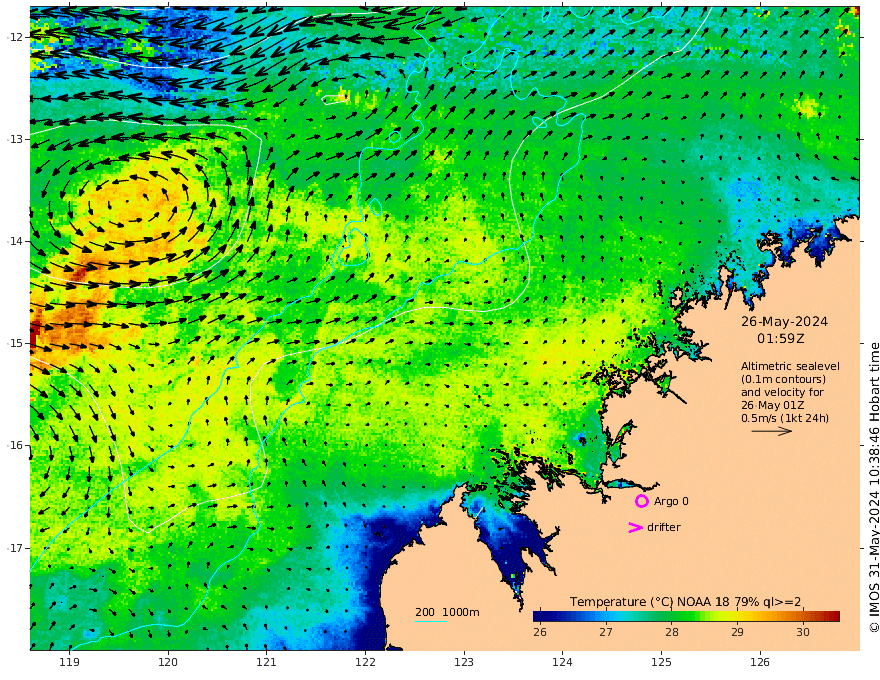This screenshot has width=880, height=680.
Task: Click longitude axis label 123
Action: [x=464, y=662]
